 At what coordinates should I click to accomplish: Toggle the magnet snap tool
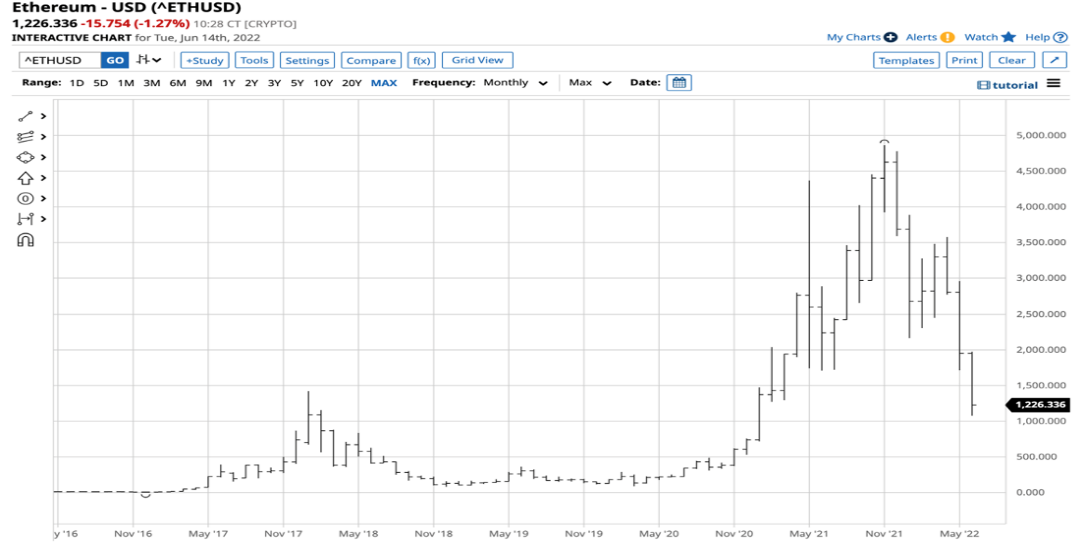pos(26,240)
